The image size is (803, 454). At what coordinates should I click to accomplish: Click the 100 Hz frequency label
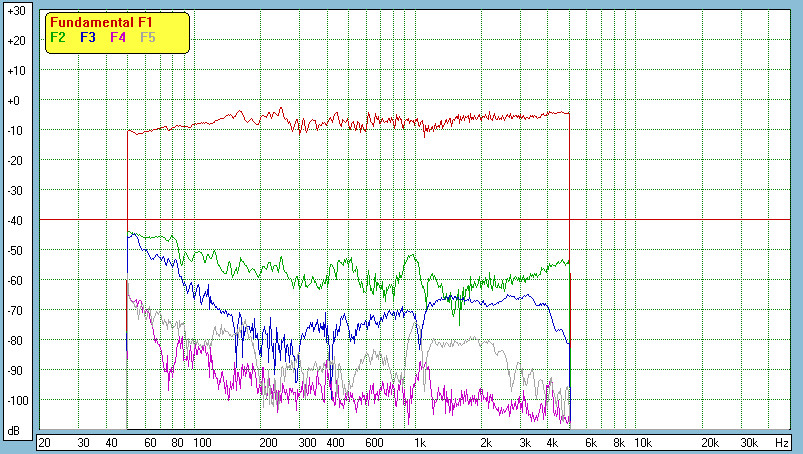[x=202, y=443]
